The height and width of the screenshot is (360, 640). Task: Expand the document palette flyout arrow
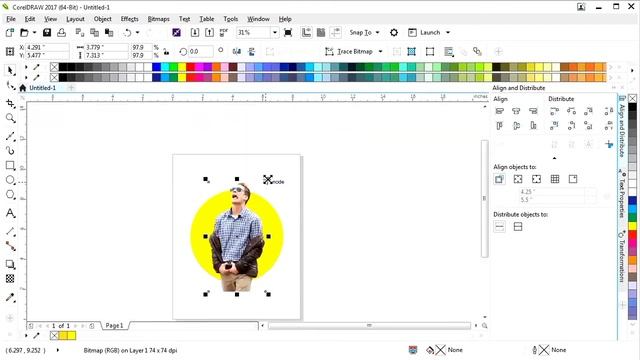pyautogui.click(x=26, y=336)
